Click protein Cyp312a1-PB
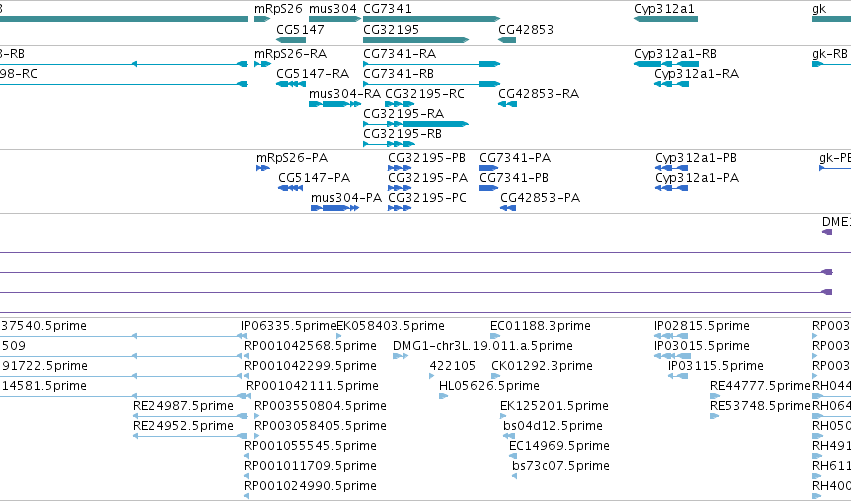 point(696,158)
